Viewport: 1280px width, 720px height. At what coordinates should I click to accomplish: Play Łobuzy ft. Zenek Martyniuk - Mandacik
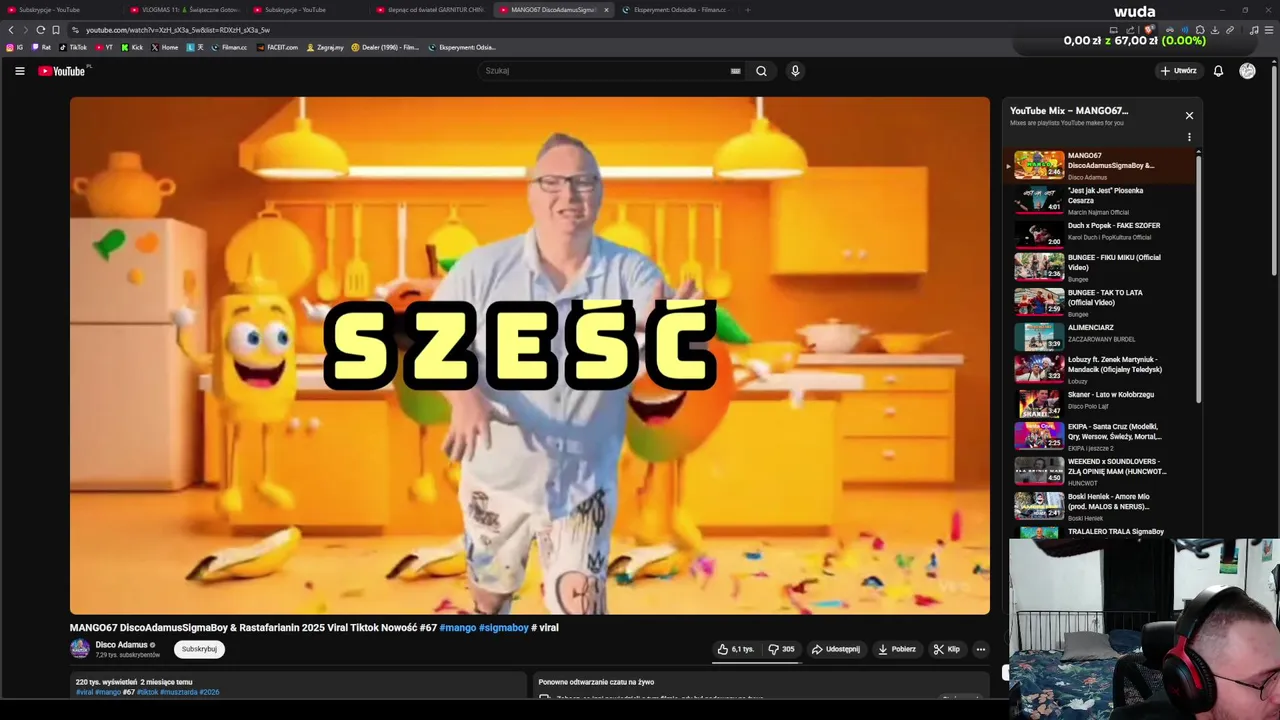tap(1100, 368)
